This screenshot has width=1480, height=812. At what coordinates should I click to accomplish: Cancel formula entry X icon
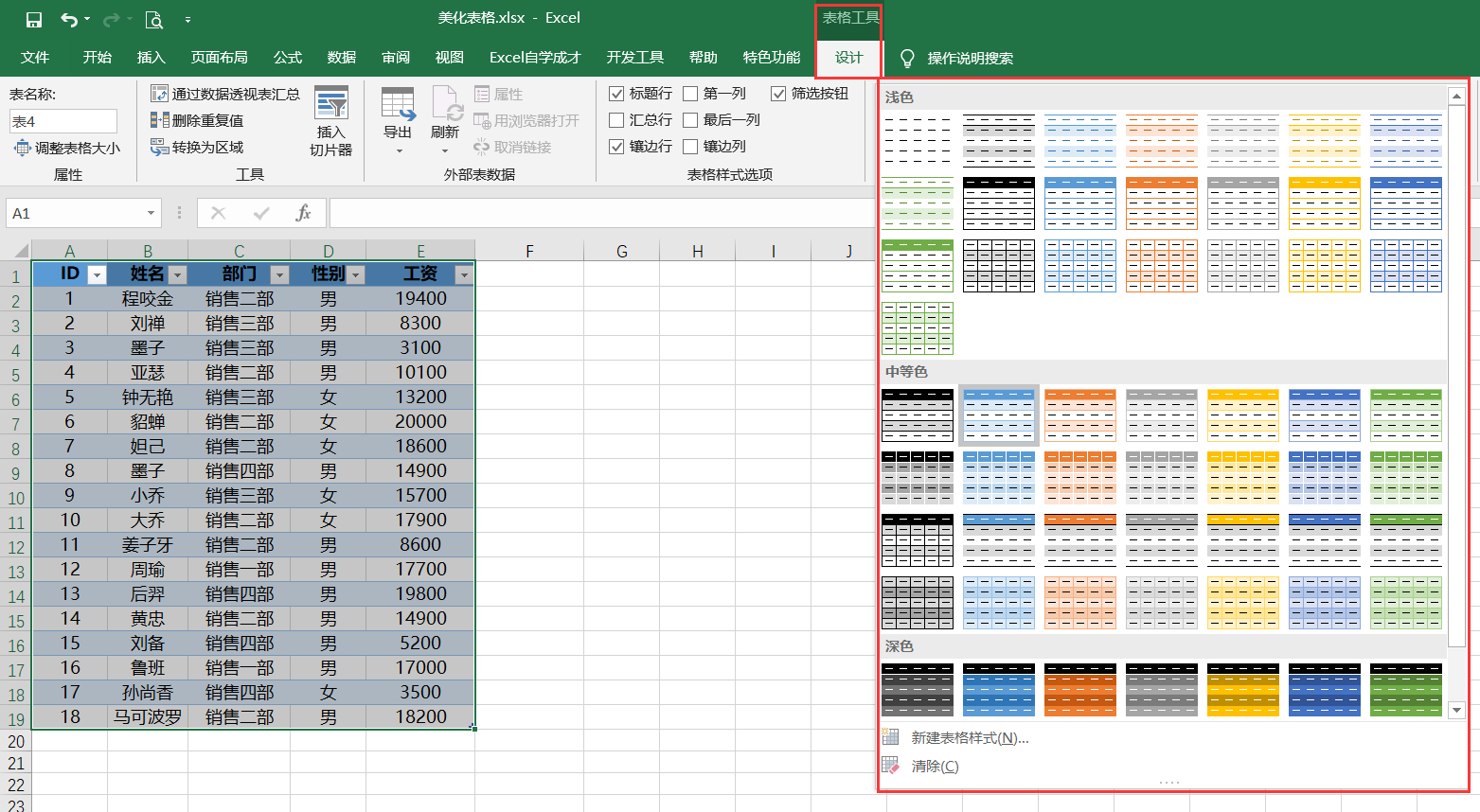pyautogui.click(x=219, y=213)
